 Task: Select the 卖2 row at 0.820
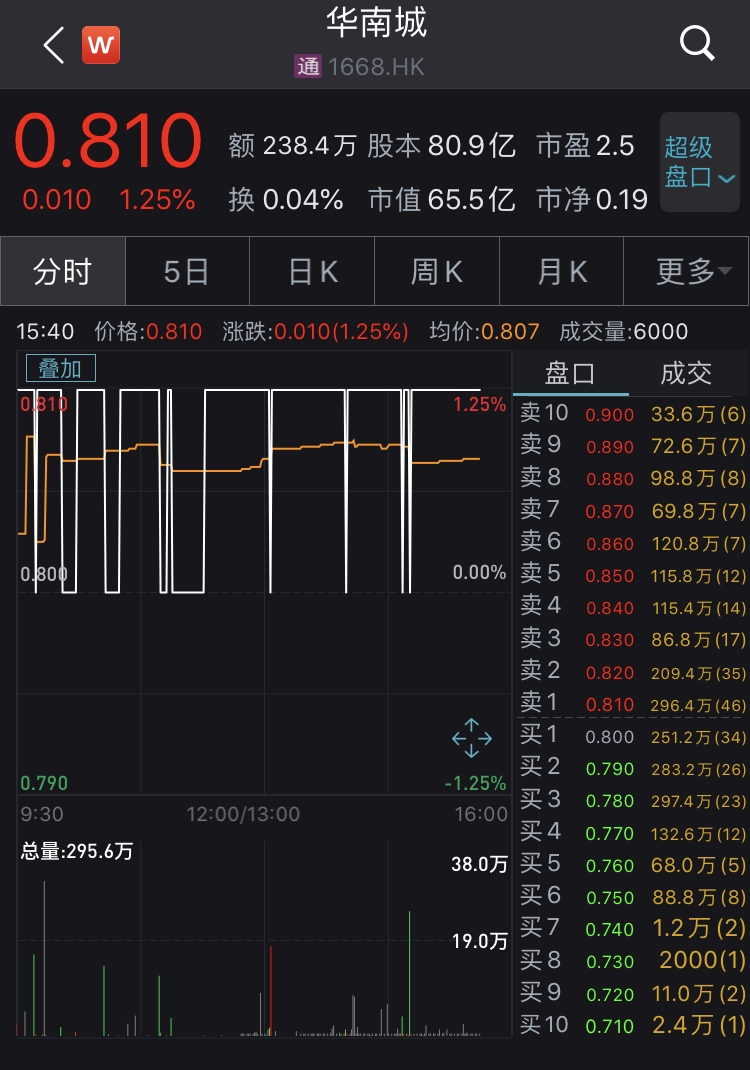[632, 671]
